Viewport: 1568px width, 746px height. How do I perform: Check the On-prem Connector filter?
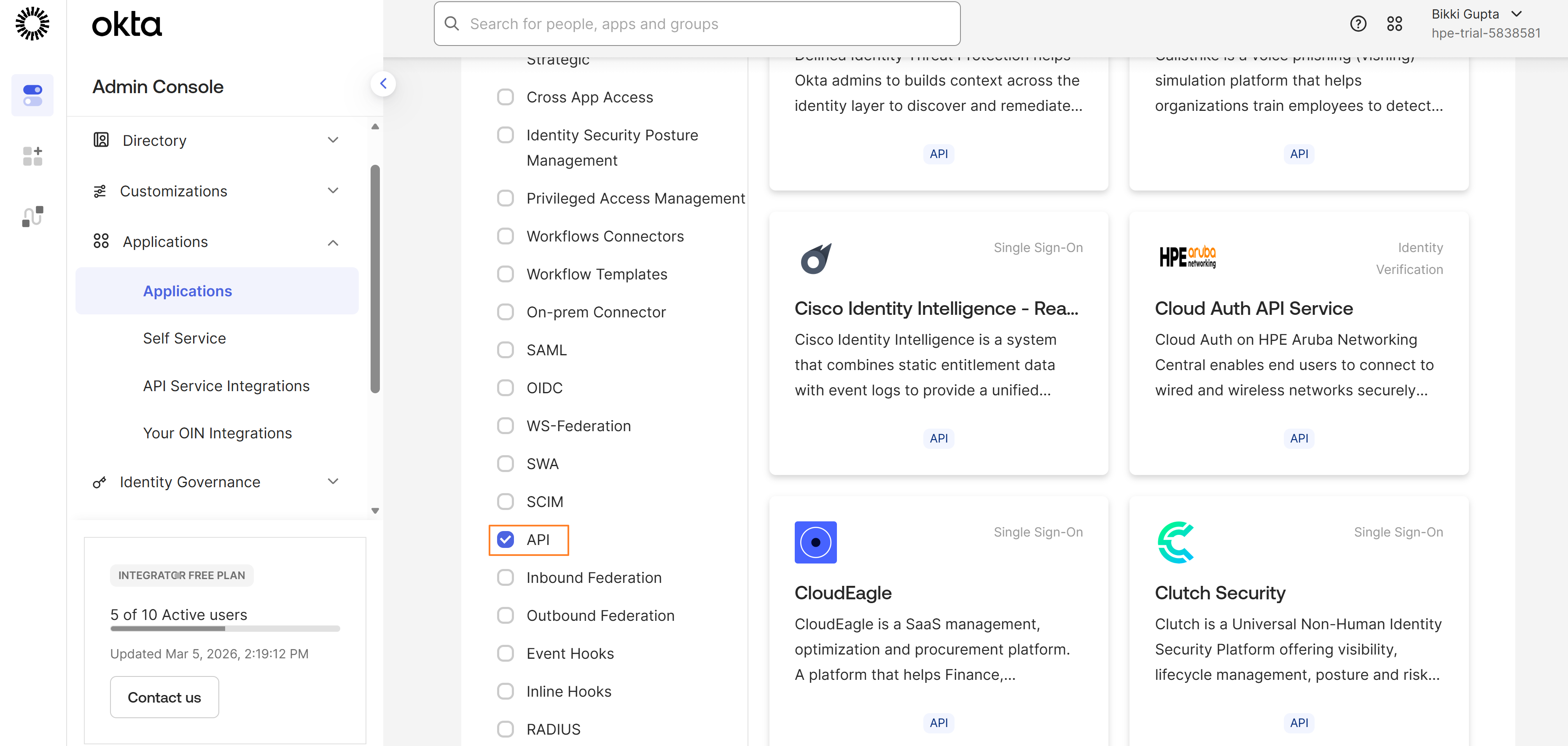click(x=505, y=312)
